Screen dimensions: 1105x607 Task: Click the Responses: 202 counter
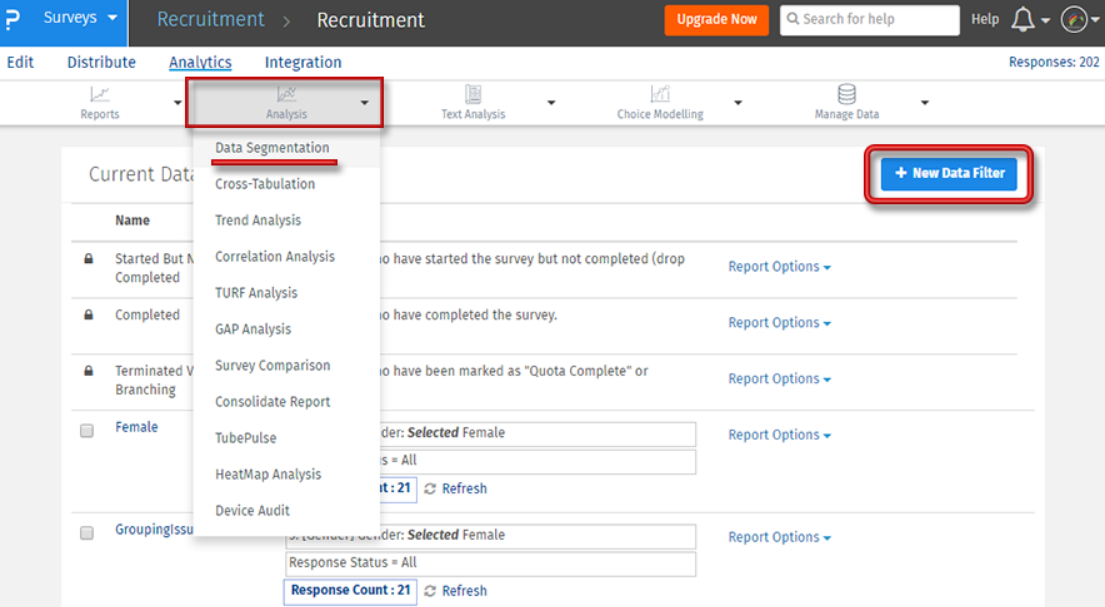[x=1054, y=62]
